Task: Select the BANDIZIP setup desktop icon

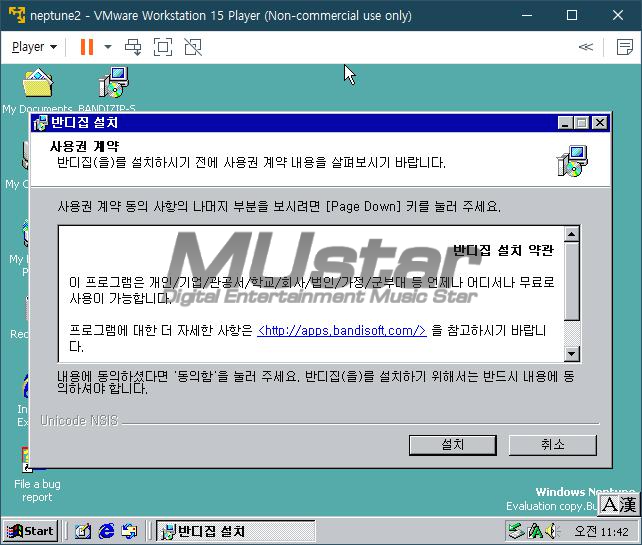Action: coord(111,90)
